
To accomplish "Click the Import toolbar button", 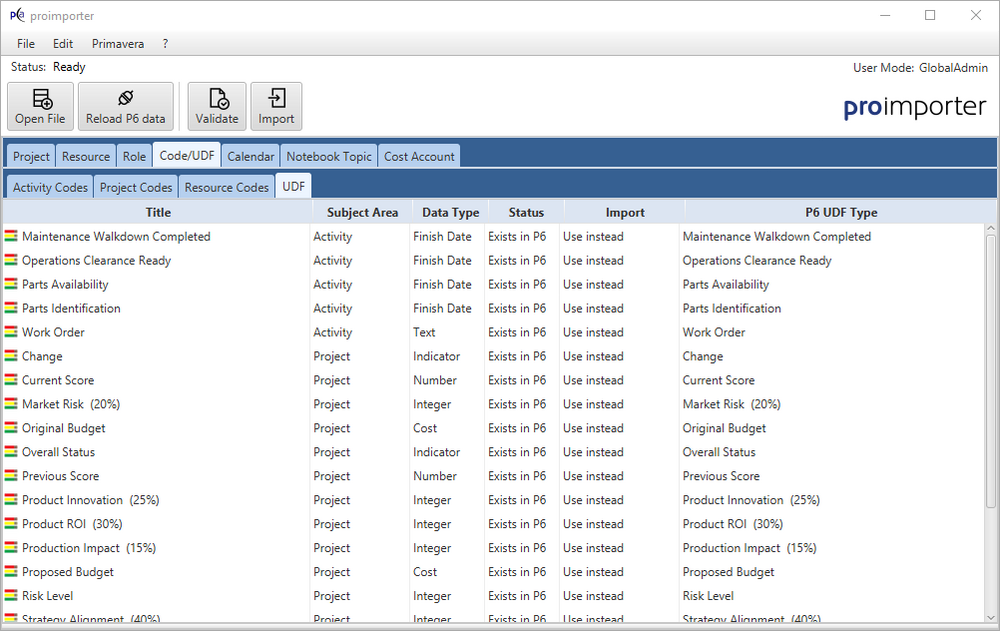I will [x=276, y=106].
